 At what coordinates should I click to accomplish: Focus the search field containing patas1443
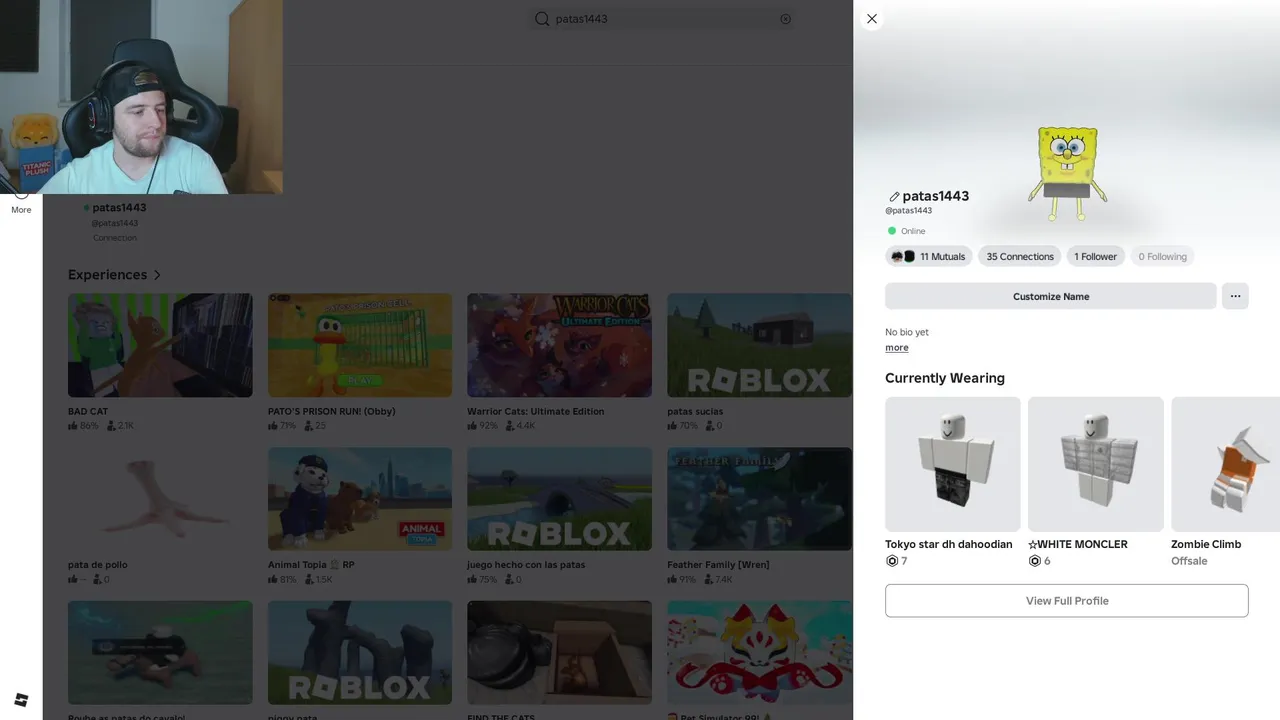tap(662, 19)
